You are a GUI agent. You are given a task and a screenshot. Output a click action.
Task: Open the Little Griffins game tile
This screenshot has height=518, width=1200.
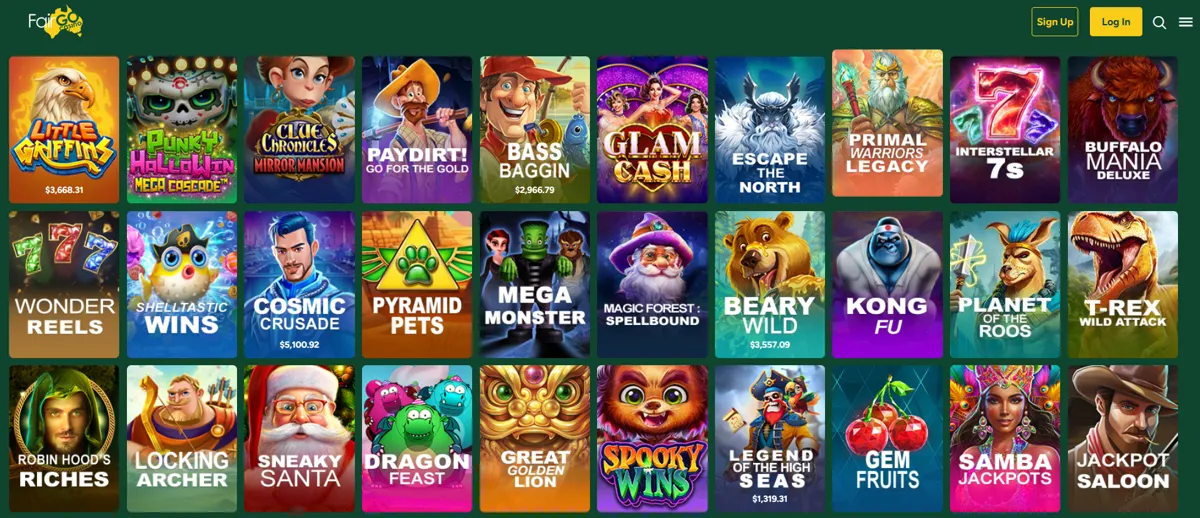[64, 130]
